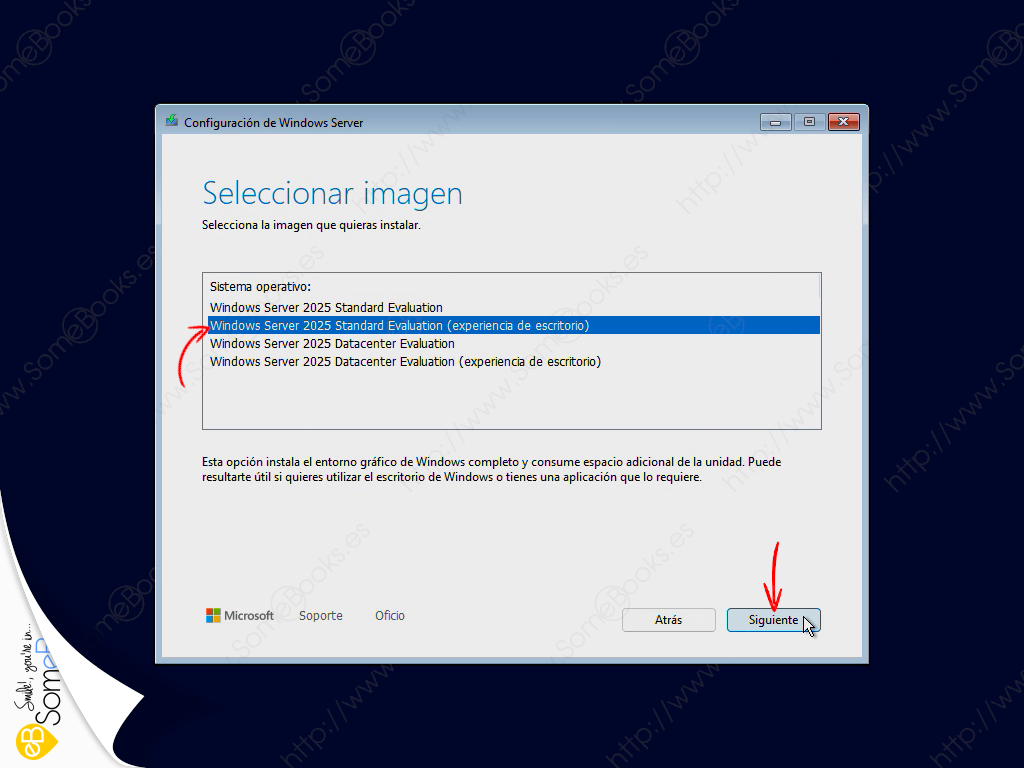Click the description text about entorno gráfico
The width and height of the screenshot is (1024, 768).
491,470
